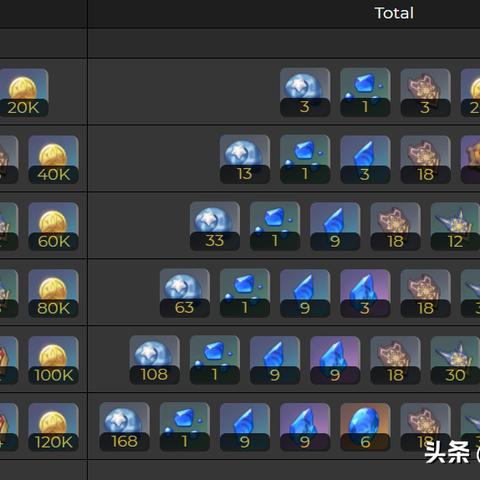Select the brown mask icon showing 3 in the 20K row
This screenshot has height=480, width=480.
[426, 93]
